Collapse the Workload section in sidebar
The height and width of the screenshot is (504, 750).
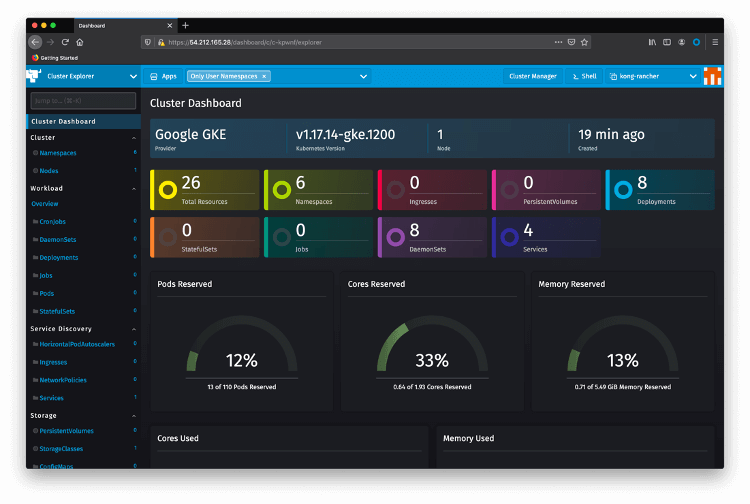click(135, 188)
